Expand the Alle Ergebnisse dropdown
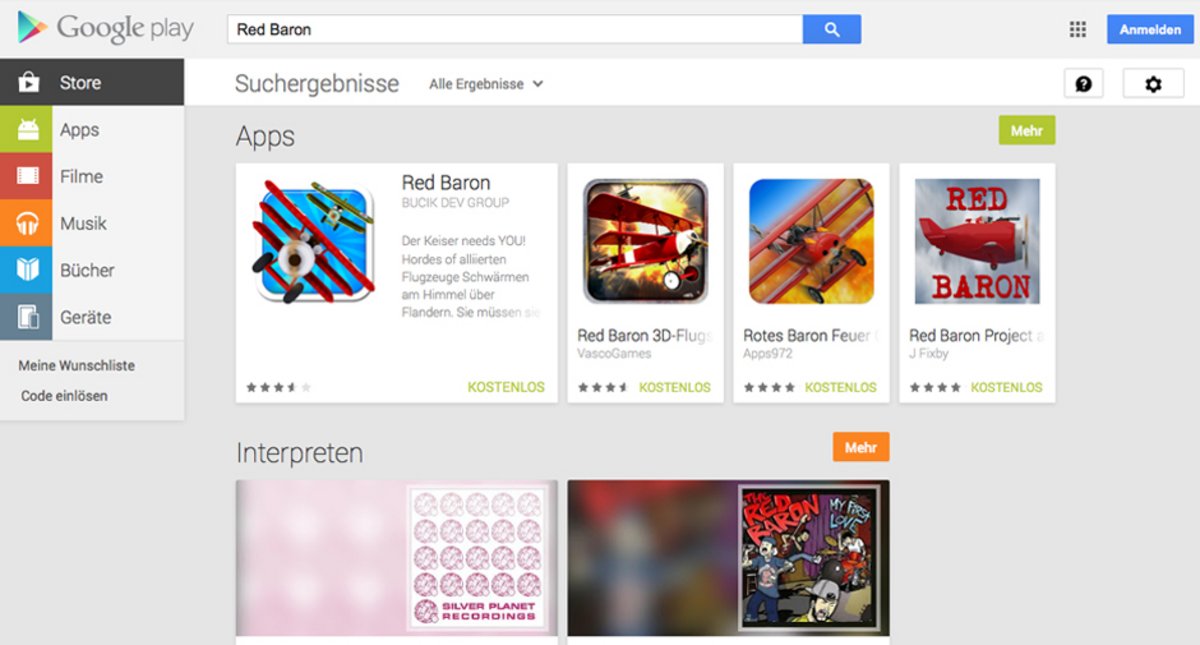The image size is (1200, 645). (486, 84)
